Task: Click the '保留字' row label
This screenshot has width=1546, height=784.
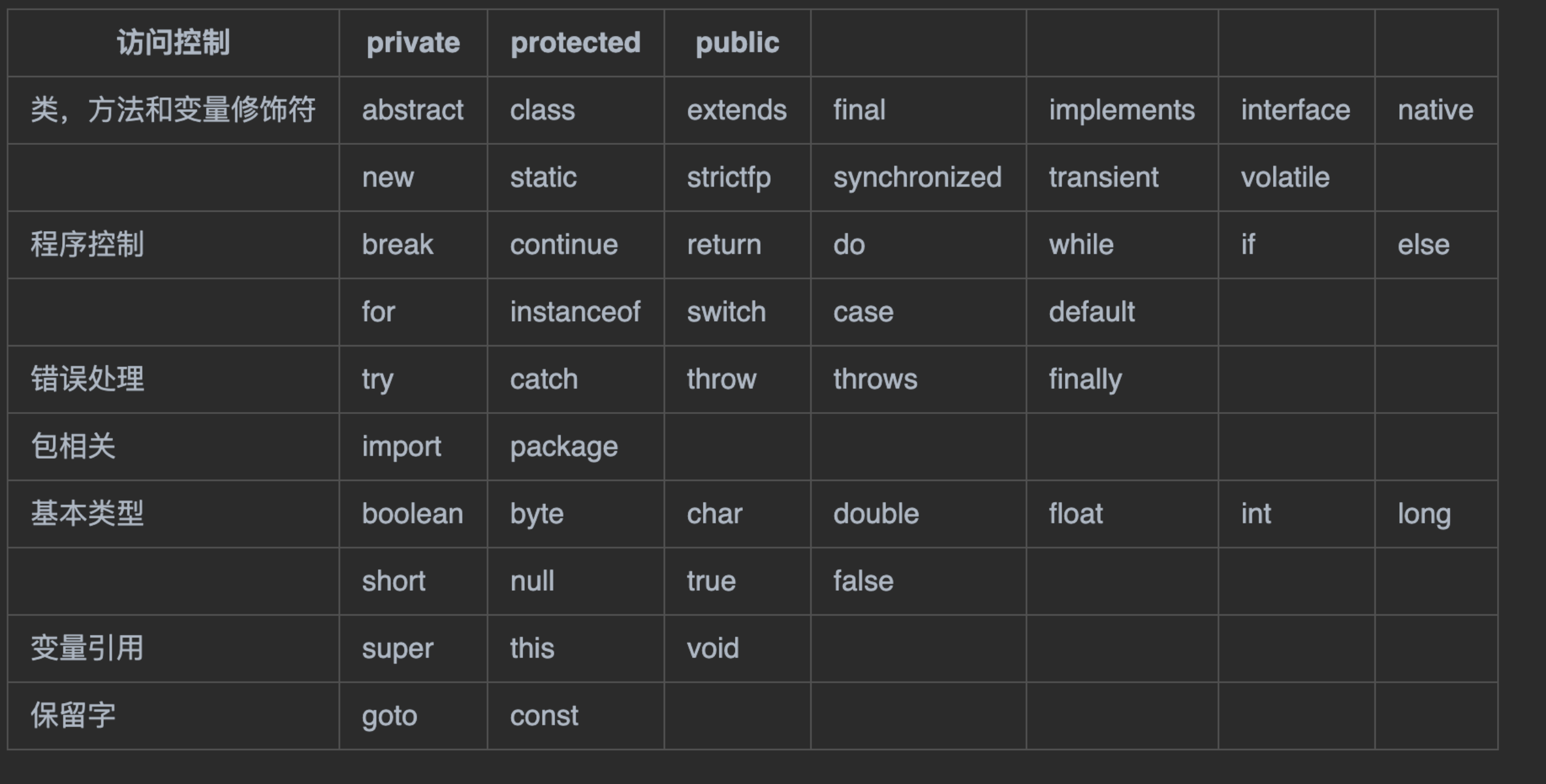Action: [73, 716]
